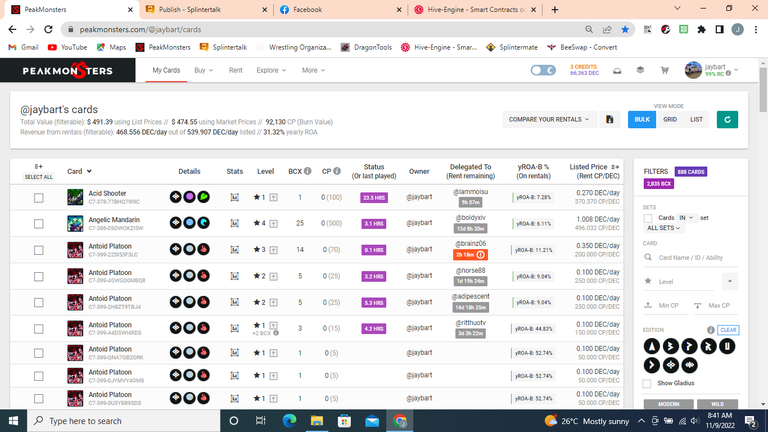Open Splintertalk bookmark
This screenshot has height=432, width=768.
[223, 48]
